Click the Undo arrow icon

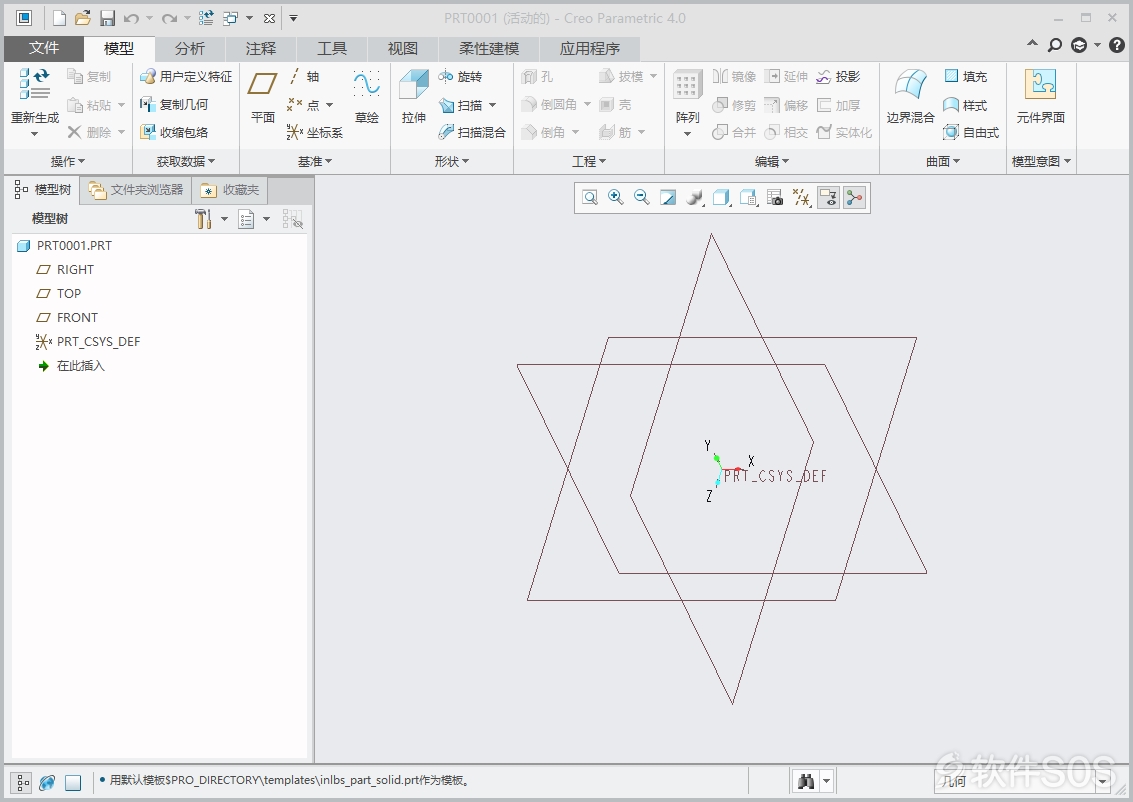pyautogui.click(x=131, y=18)
